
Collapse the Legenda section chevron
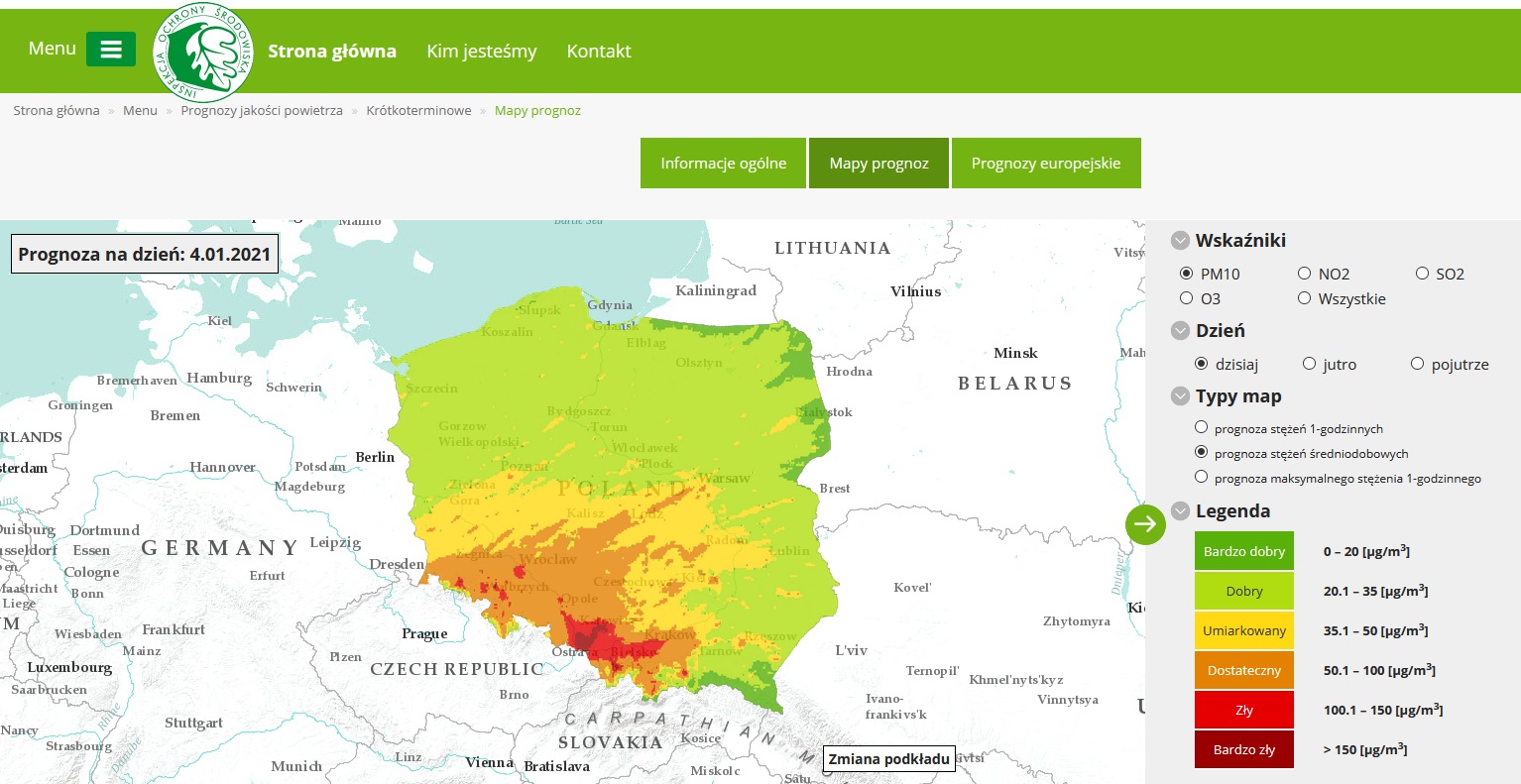(x=1180, y=510)
